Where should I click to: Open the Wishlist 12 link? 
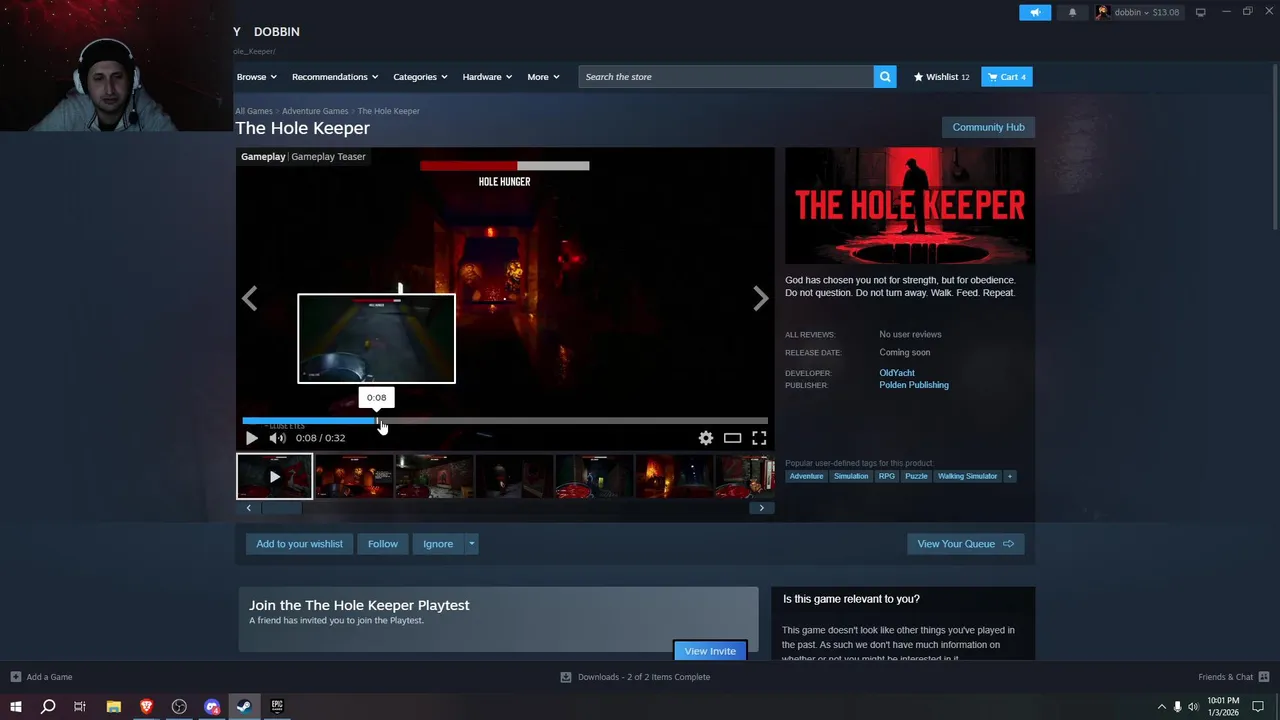click(x=941, y=77)
